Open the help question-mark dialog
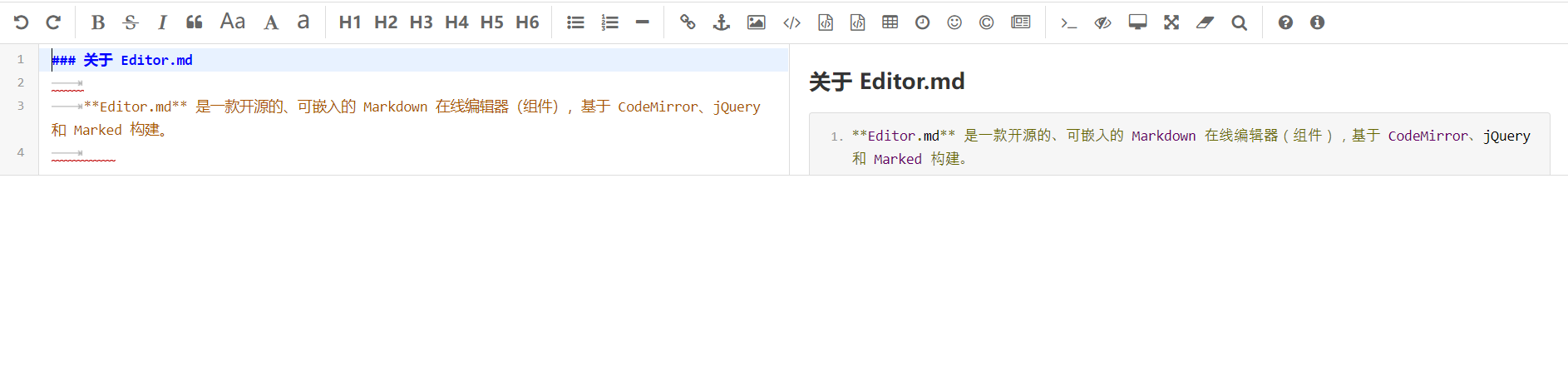Screen dimensions: 1568x377 (x=1285, y=22)
